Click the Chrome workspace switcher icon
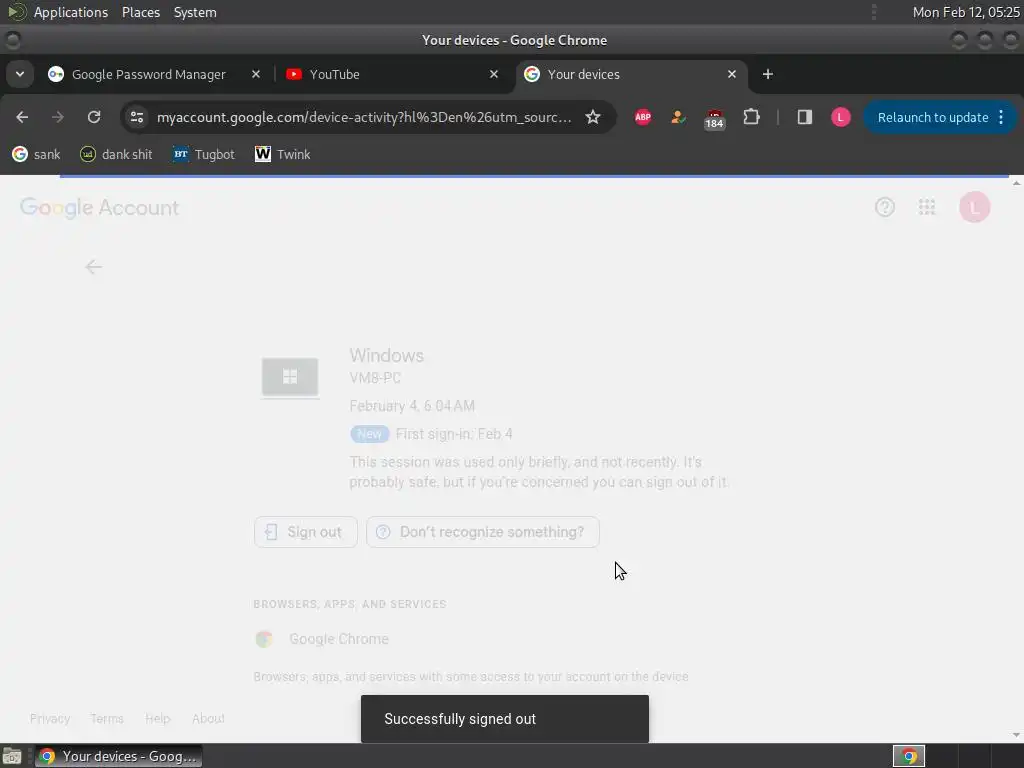Viewport: 1024px width, 768px height. (x=908, y=756)
